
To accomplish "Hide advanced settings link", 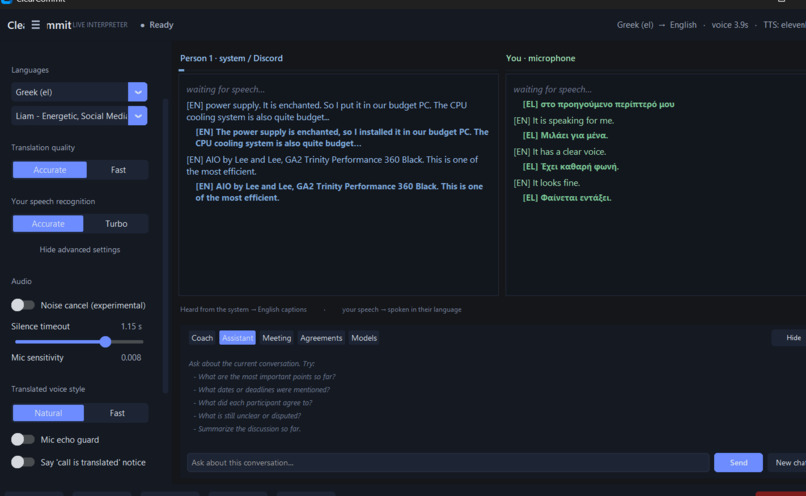I will tap(80, 249).
